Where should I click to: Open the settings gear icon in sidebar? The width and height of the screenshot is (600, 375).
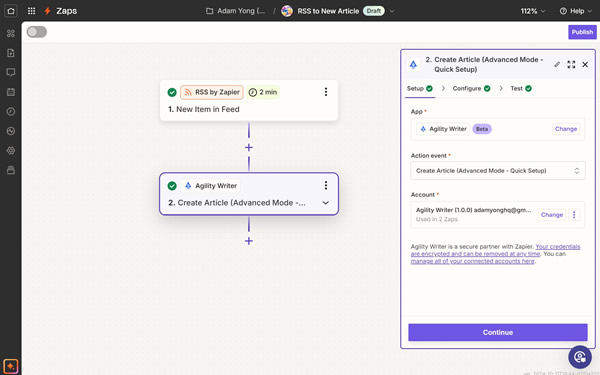(11, 150)
